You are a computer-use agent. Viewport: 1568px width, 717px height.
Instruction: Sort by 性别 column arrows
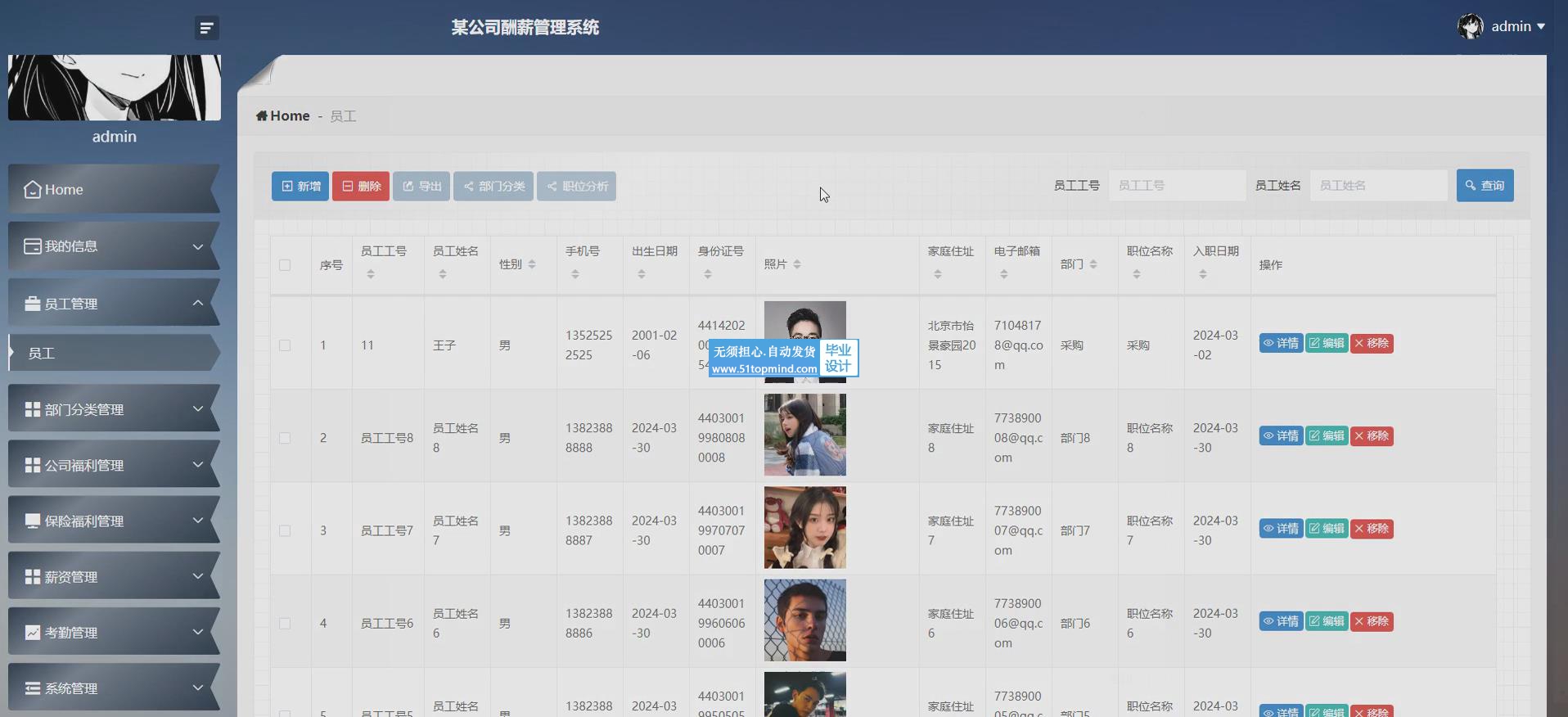pyautogui.click(x=532, y=264)
